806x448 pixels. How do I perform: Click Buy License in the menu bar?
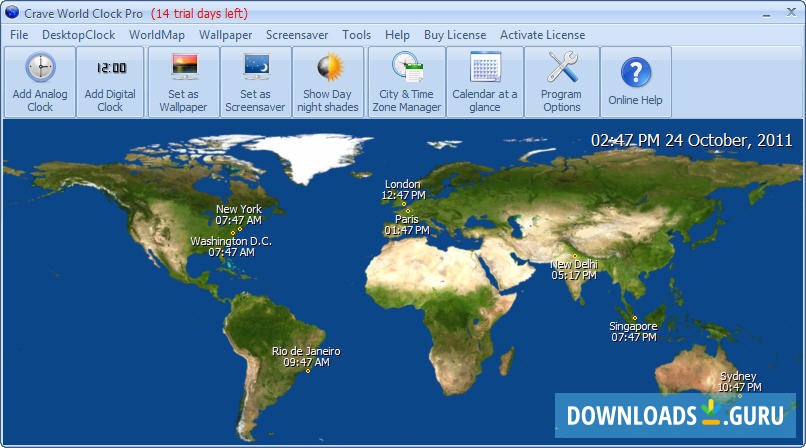tap(455, 35)
